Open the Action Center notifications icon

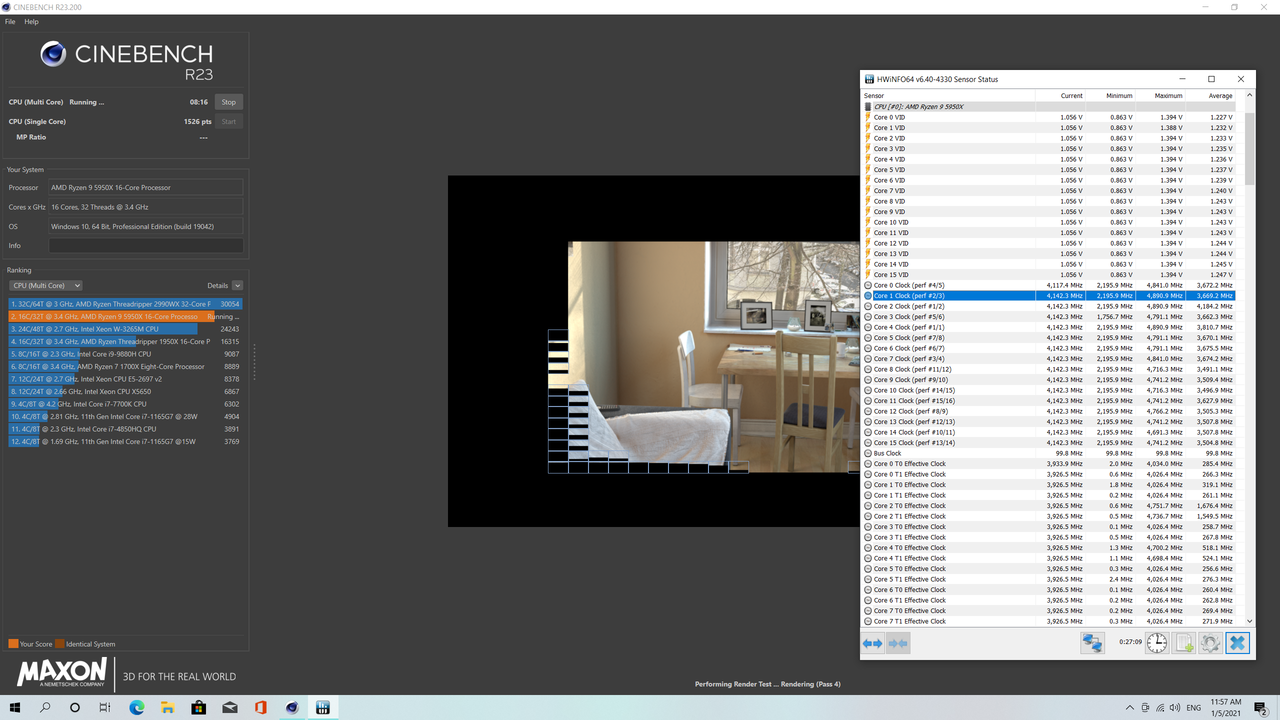(1263, 707)
